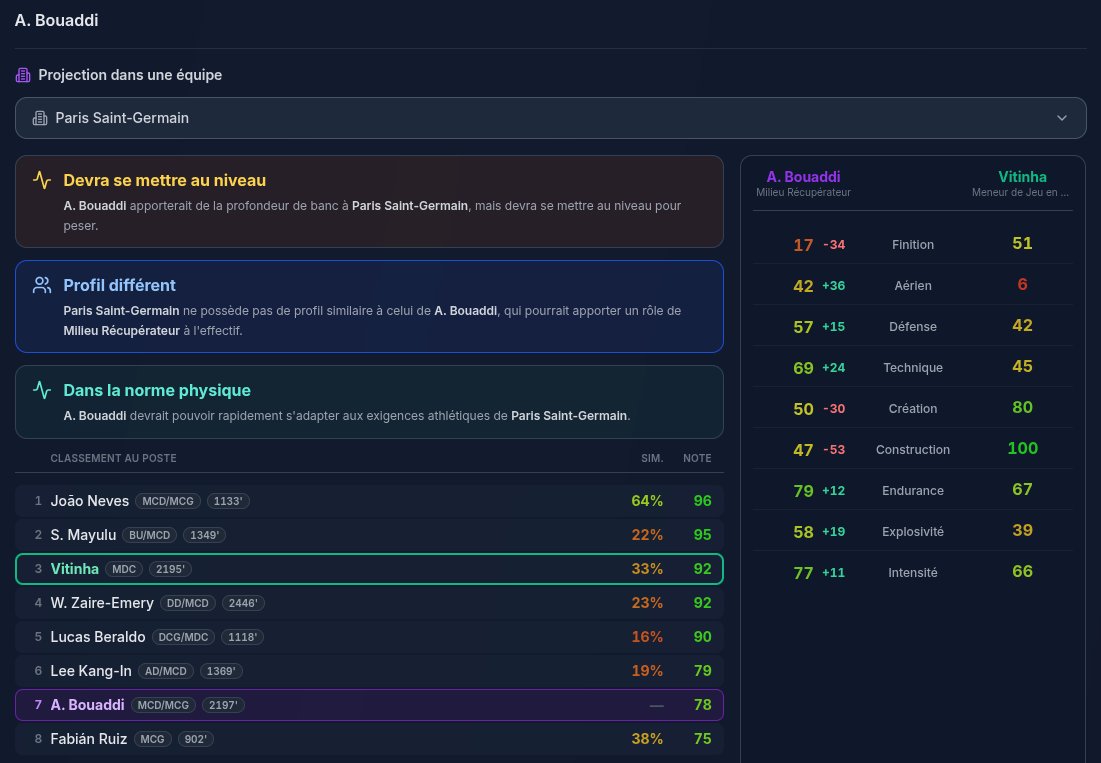Image resolution: width=1101 pixels, height=763 pixels.
Task: Click Vitinha's Construction value of 100
Action: pyautogui.click(x=1022, y=449)
